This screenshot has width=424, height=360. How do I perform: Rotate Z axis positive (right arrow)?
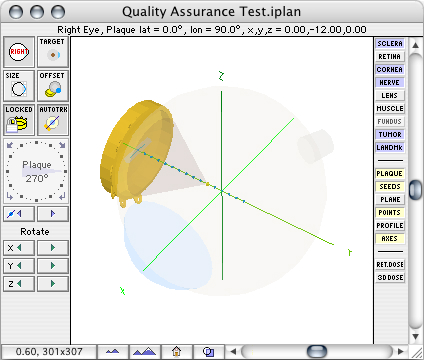53,284
